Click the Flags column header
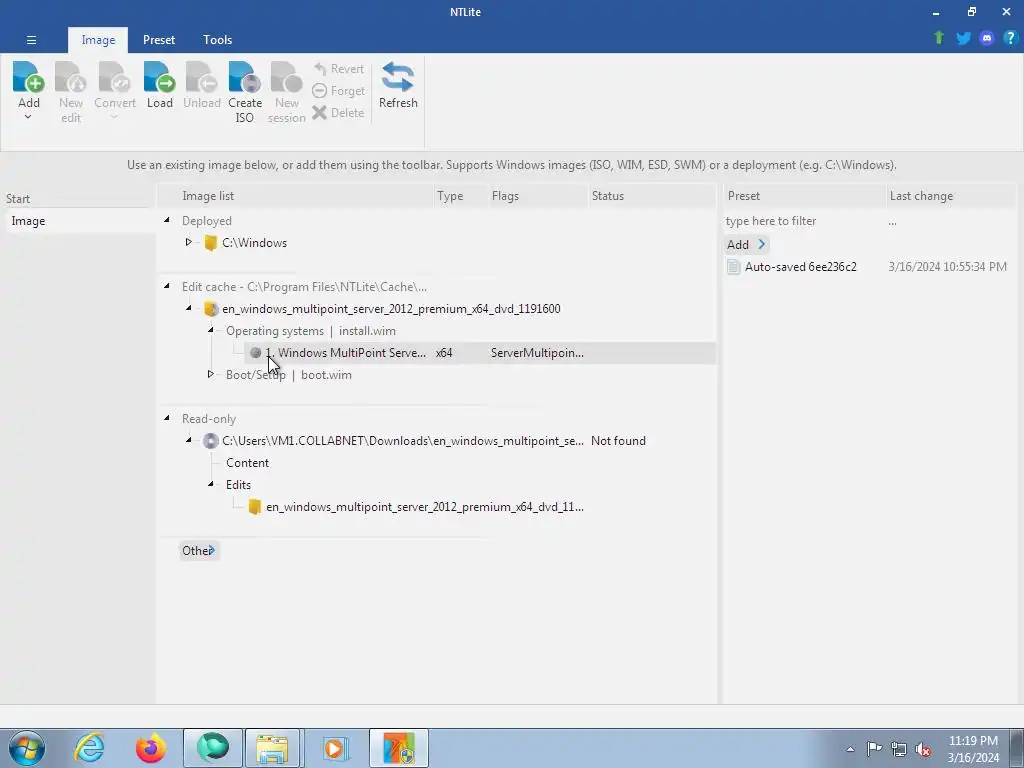This screenshot has height=768, width=1024. point(538,196)
